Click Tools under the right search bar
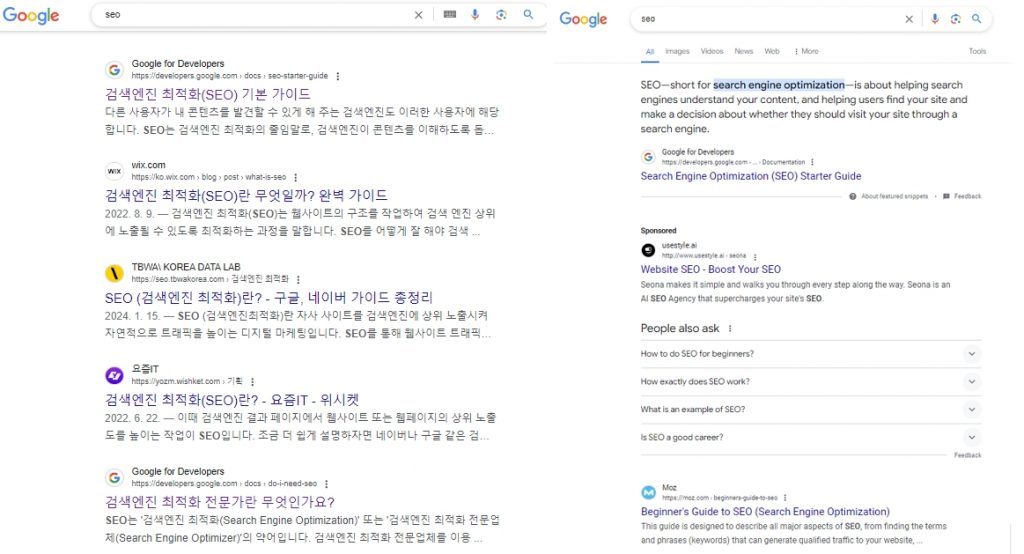The height and width of the screenshot is (554, 1024). pyautogui.click(x=977, y=51)
